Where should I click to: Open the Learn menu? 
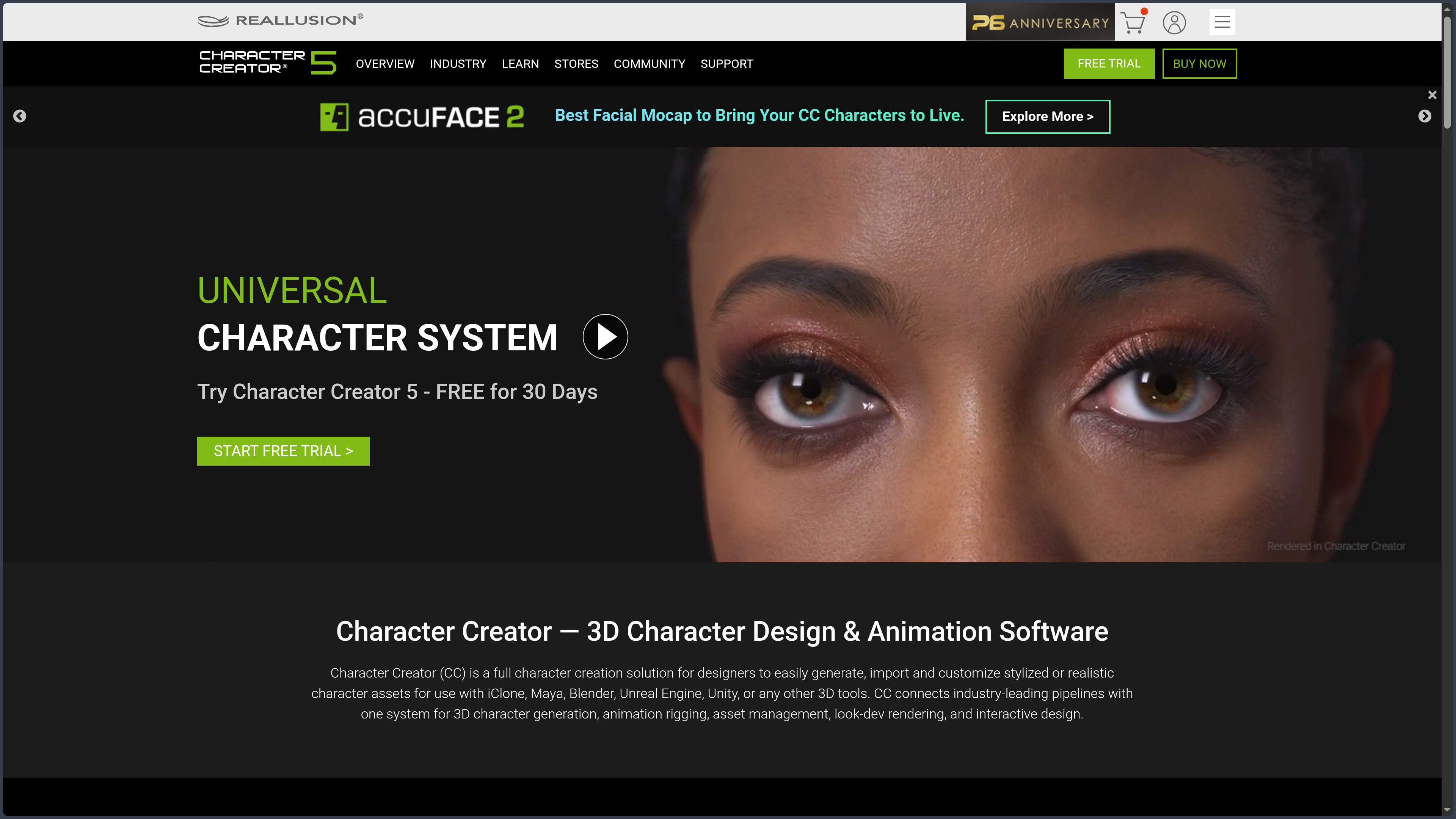(520, 64)
